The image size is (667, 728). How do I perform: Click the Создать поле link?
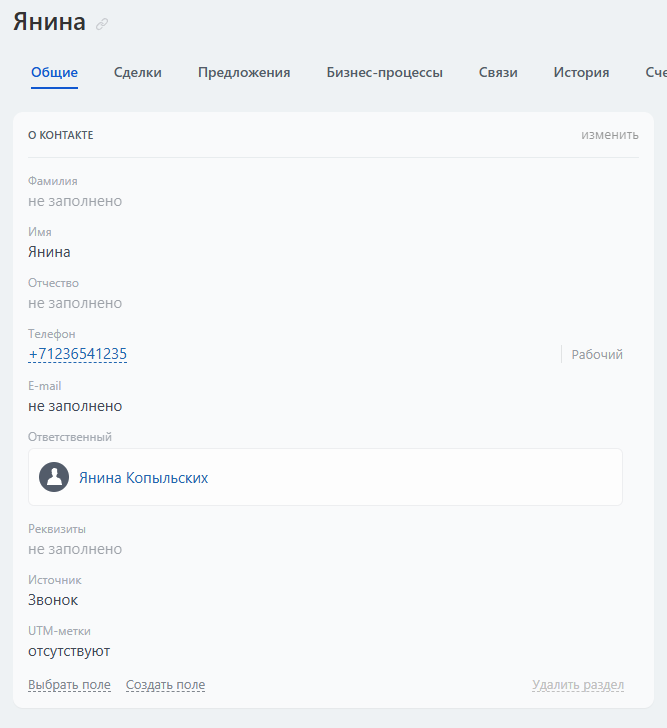(165, 685)
